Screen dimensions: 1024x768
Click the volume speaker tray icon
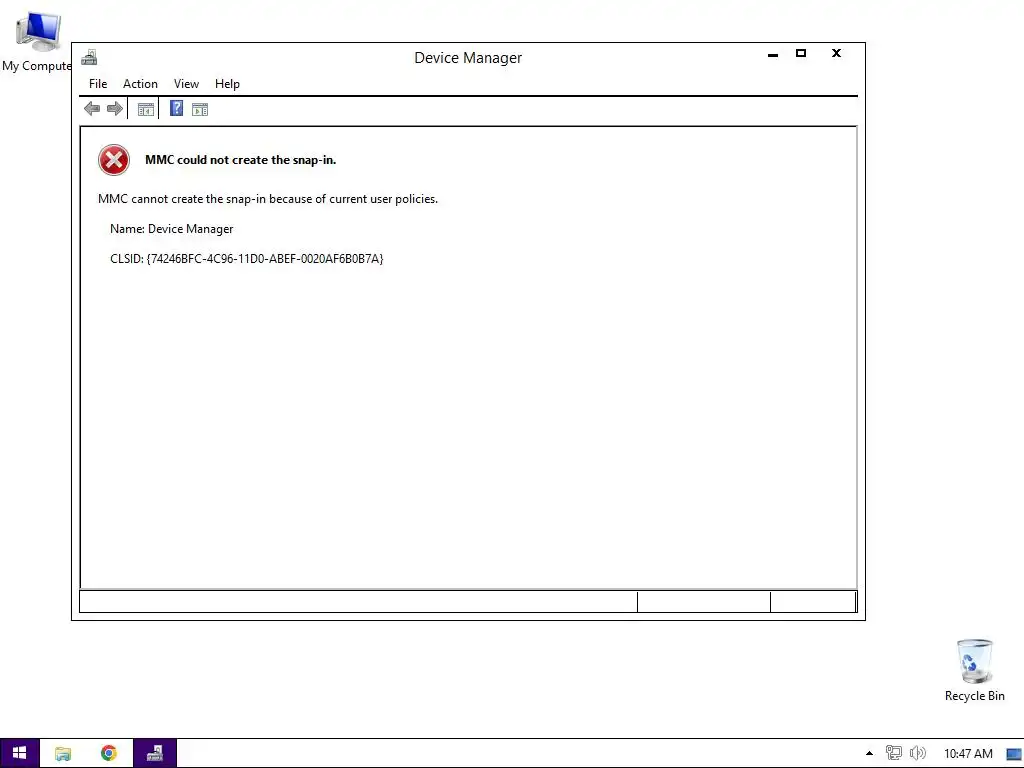[x=918, y=753]
